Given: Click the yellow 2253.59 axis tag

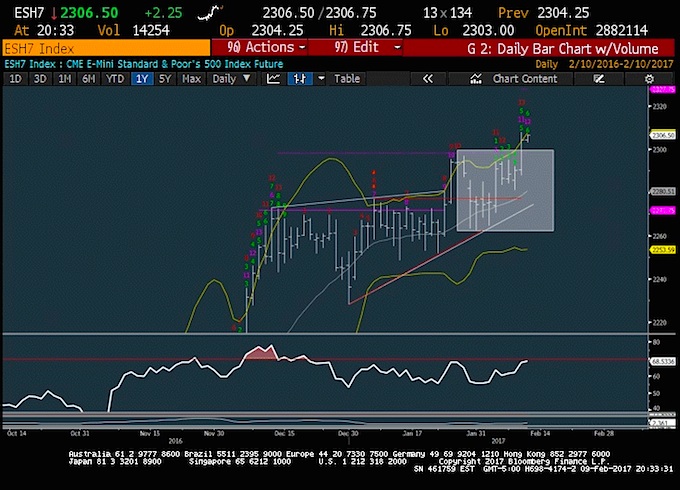Looking at the screenshot, I should click(x=663, y=250).
